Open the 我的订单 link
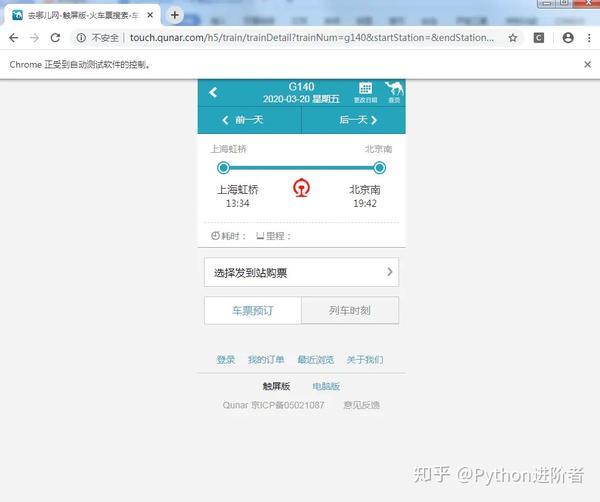 266,359
